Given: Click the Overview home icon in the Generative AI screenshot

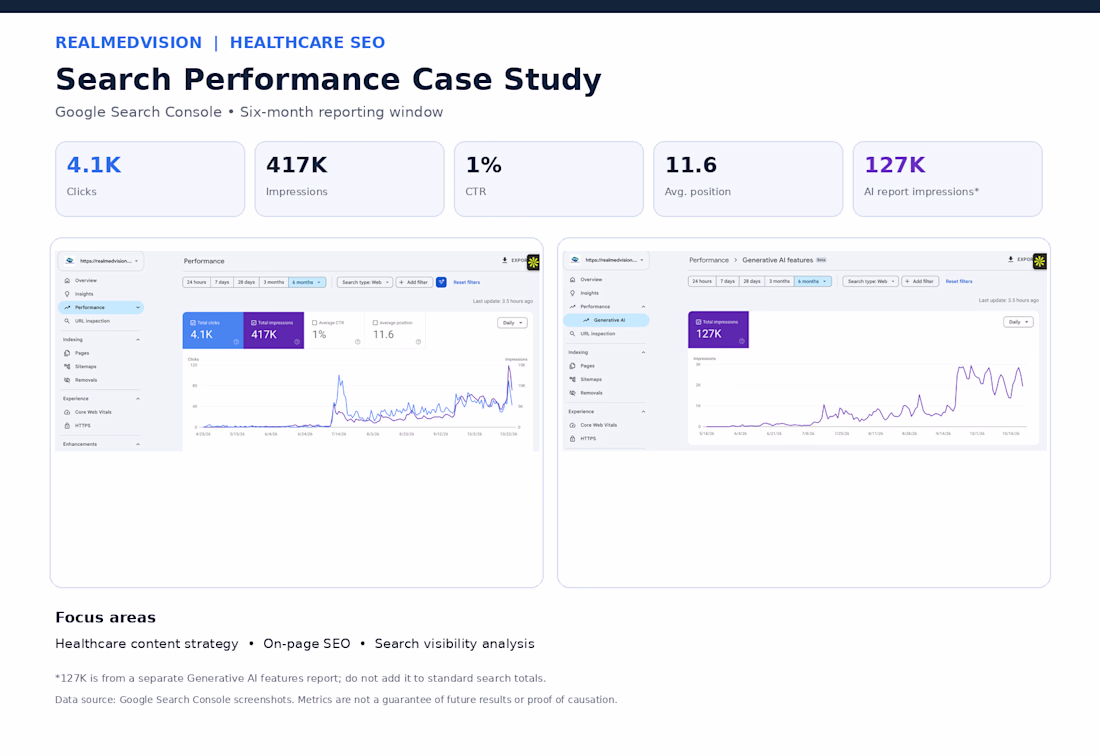Looking at the screenshot, I should (572, 280).
